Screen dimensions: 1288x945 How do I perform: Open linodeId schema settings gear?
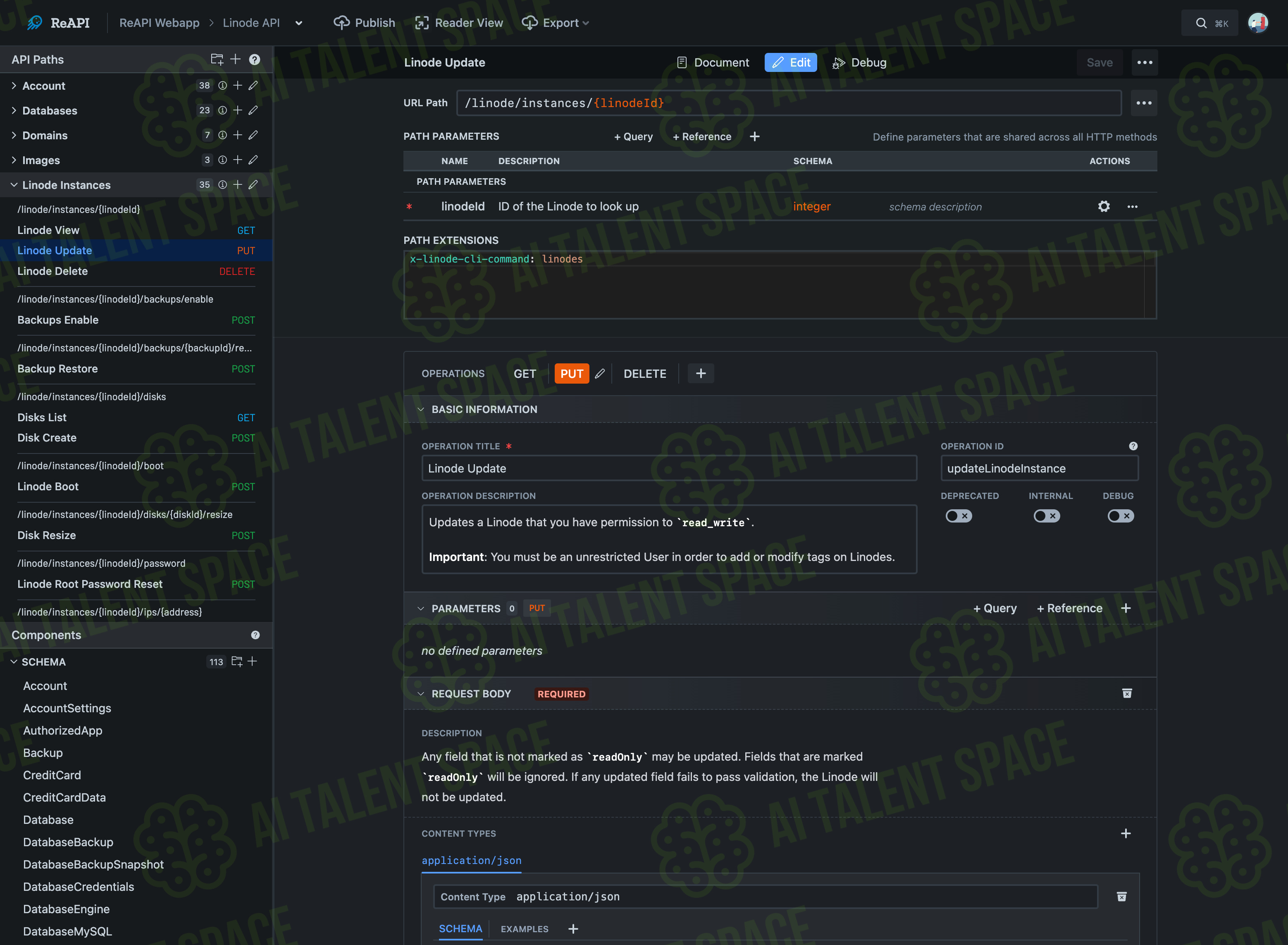(x=1104, y=207)
